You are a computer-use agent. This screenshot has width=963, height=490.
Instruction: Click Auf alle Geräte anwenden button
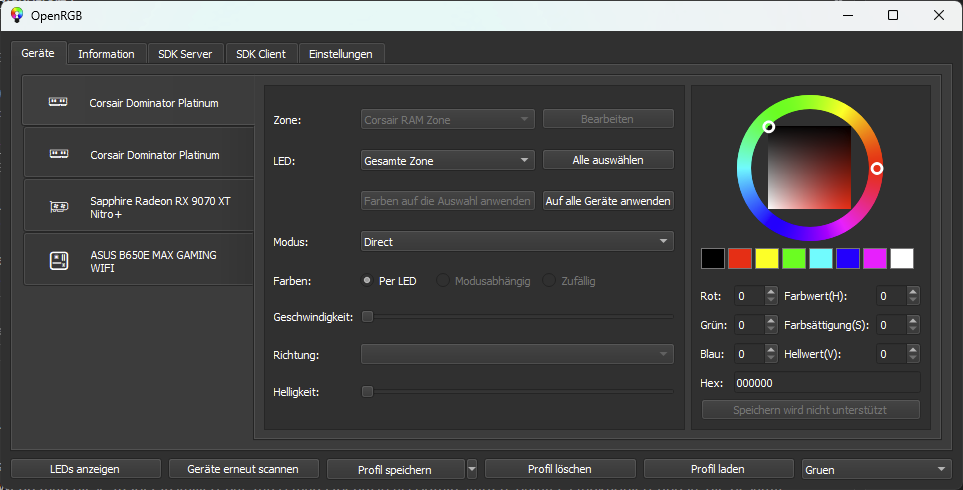pyautogui.click(x=608, y=201)
